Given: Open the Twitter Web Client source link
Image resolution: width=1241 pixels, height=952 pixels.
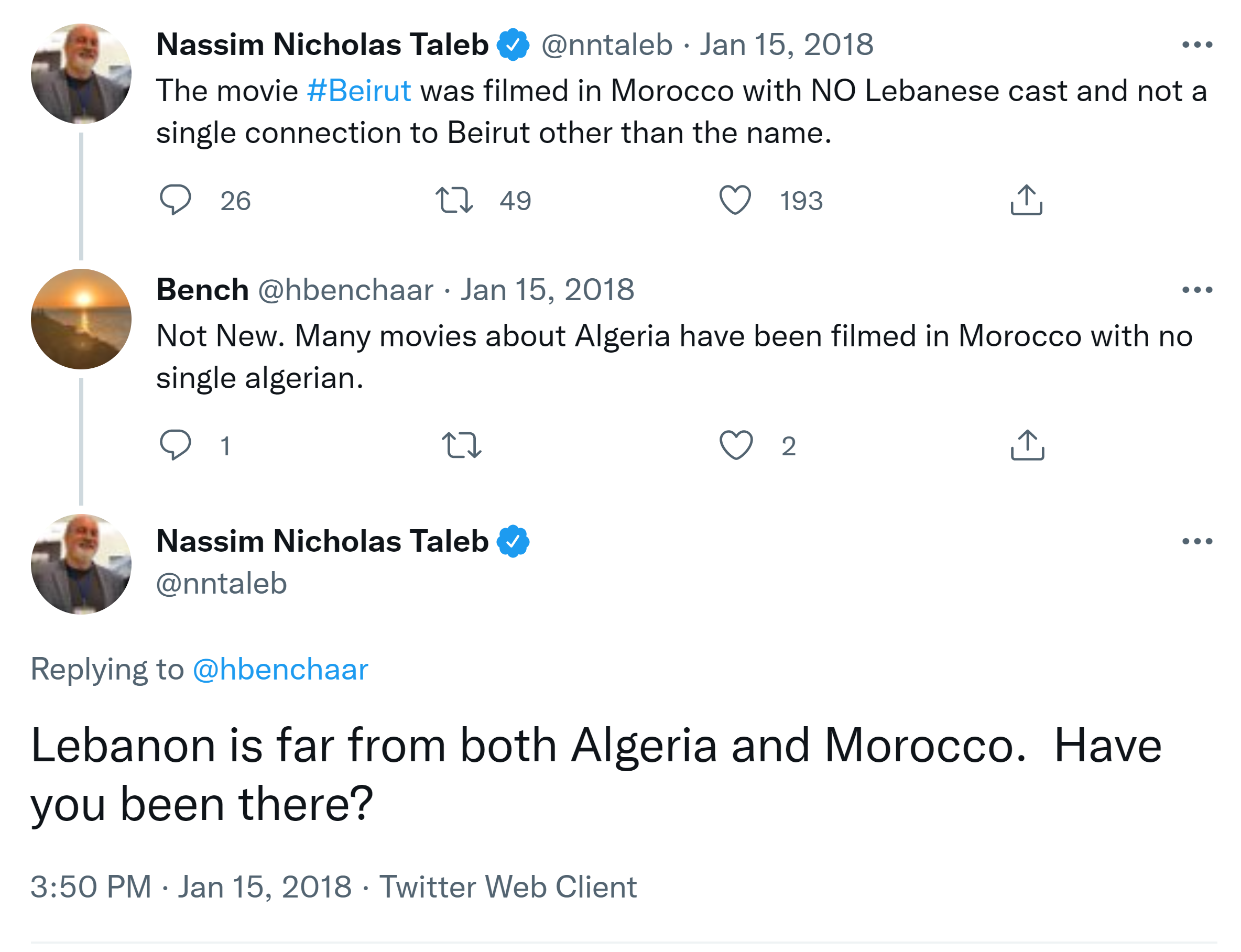Looking at the screenshot, I should click(x=508, y=887).
